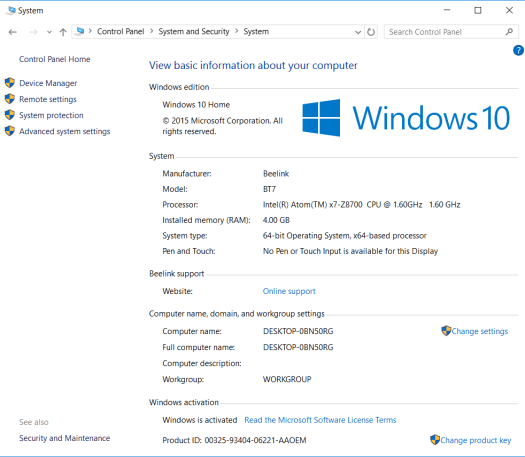Click manufacturer value 'Beelink'
Screen dimensions: 525x457
(x=276, y=173)
